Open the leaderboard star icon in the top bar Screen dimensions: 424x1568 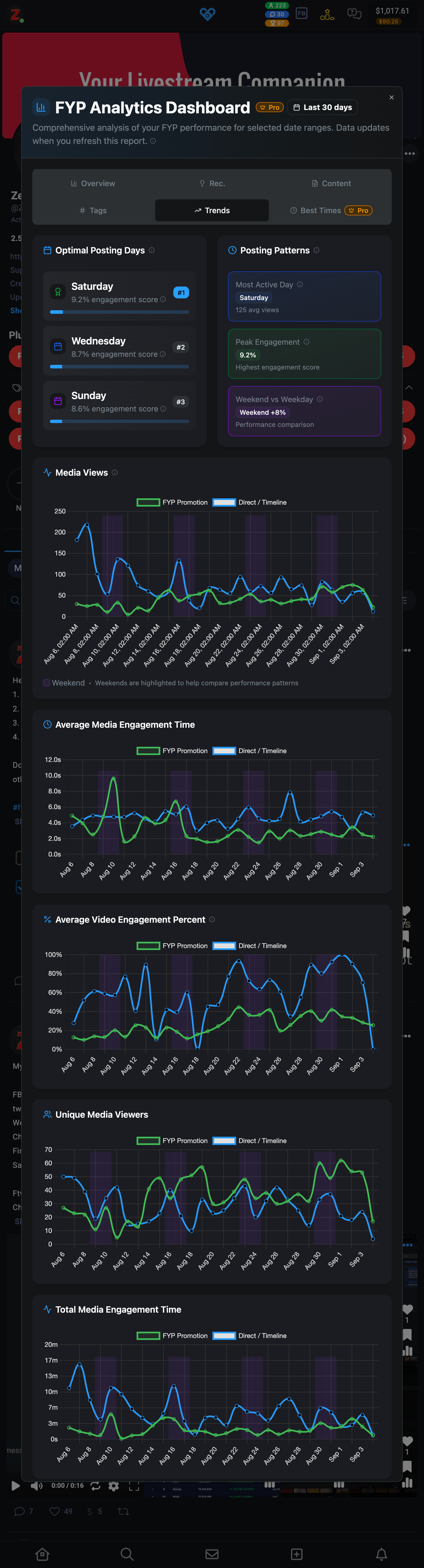[327, 14]
